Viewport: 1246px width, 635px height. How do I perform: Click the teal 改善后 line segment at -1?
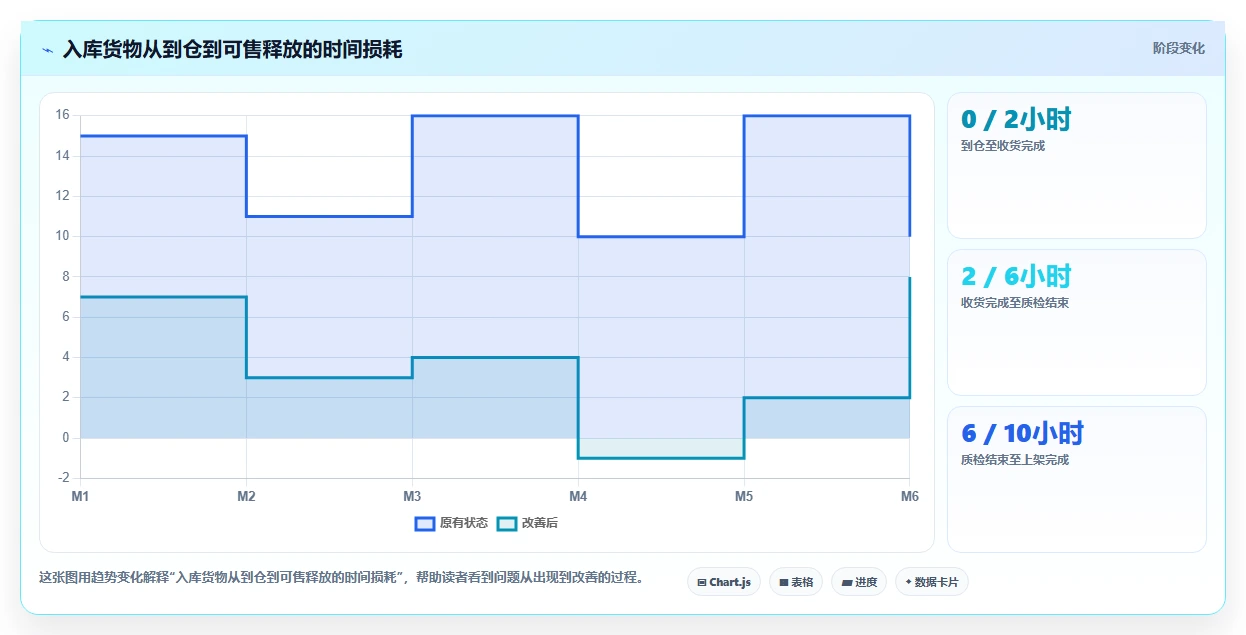coord(661,458)
